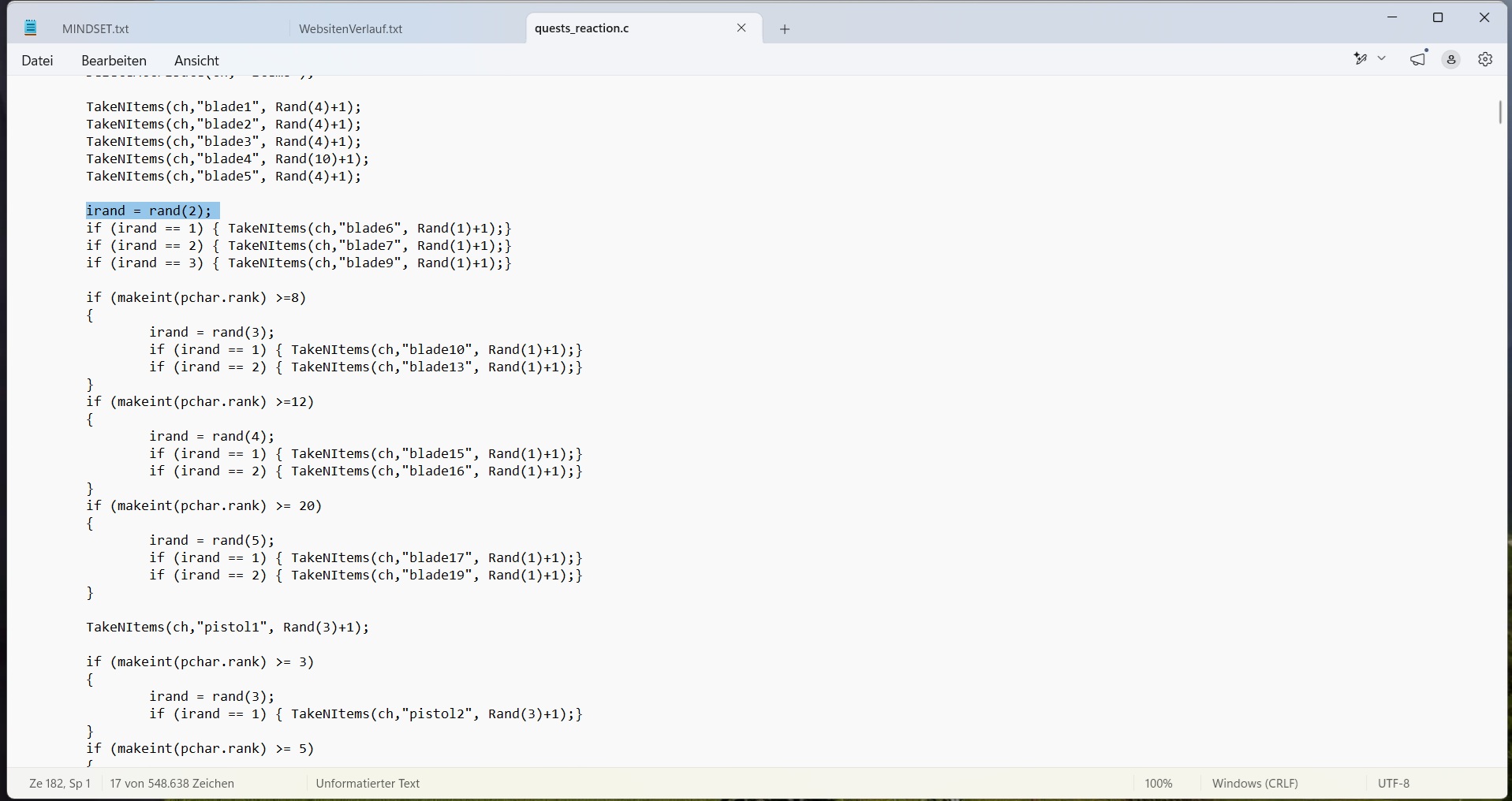Open Notepad settings gear icon

coord(1485,60)
